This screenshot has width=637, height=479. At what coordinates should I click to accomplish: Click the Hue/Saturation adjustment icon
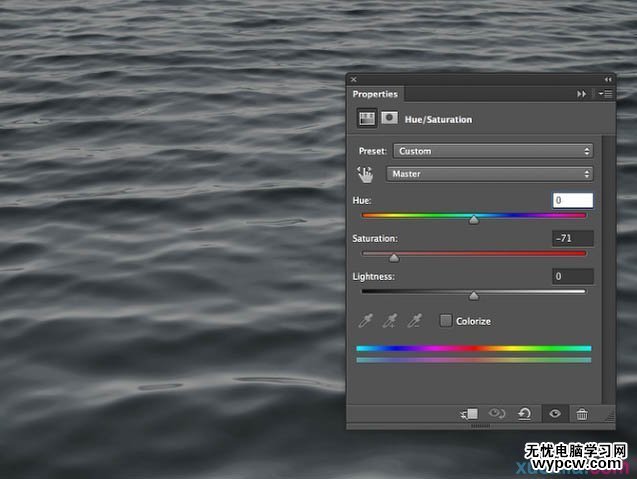(x=367, y=119)
